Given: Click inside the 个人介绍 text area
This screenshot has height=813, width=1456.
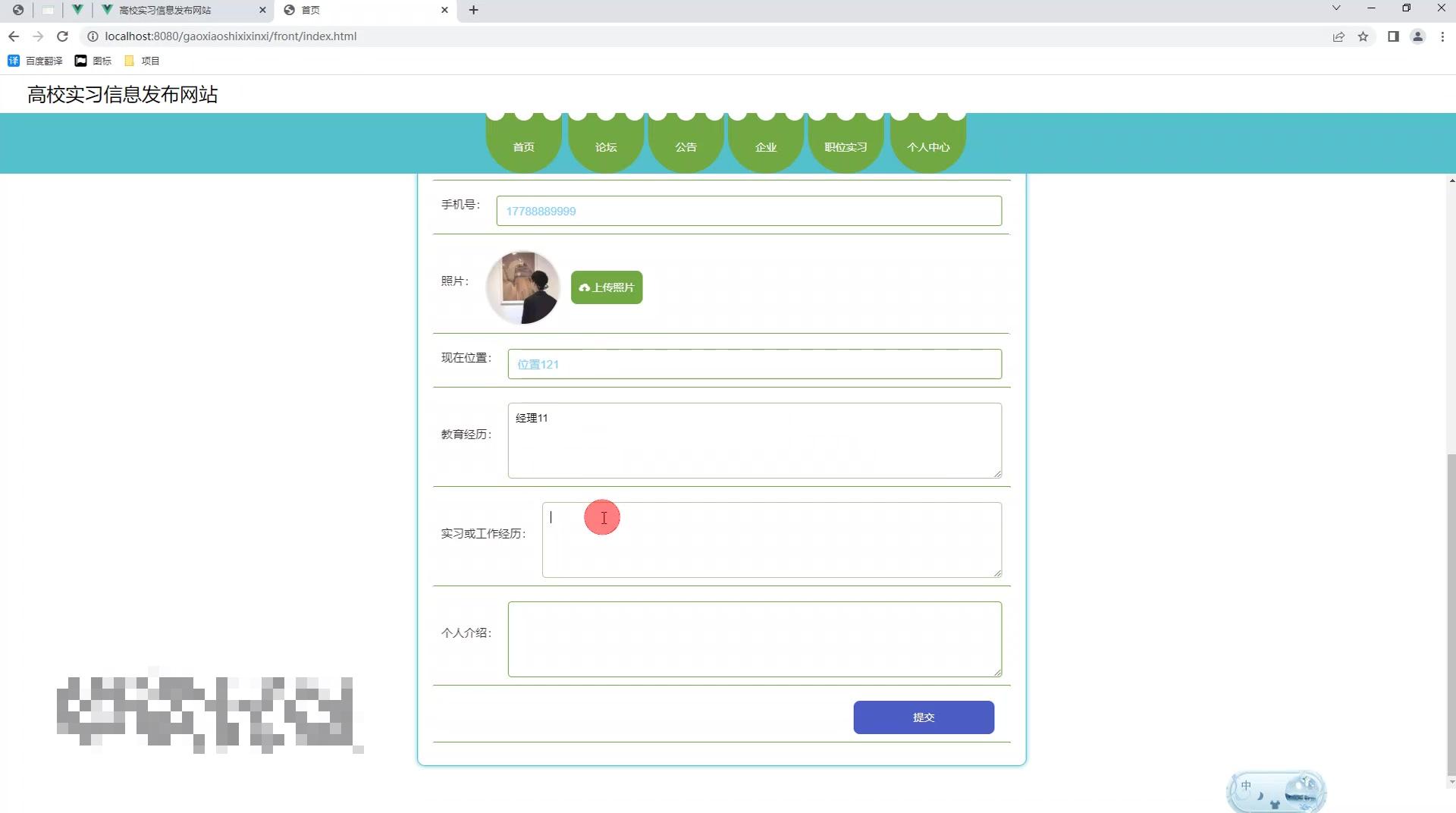Looking at the screenshot, I should pos(754,639).
